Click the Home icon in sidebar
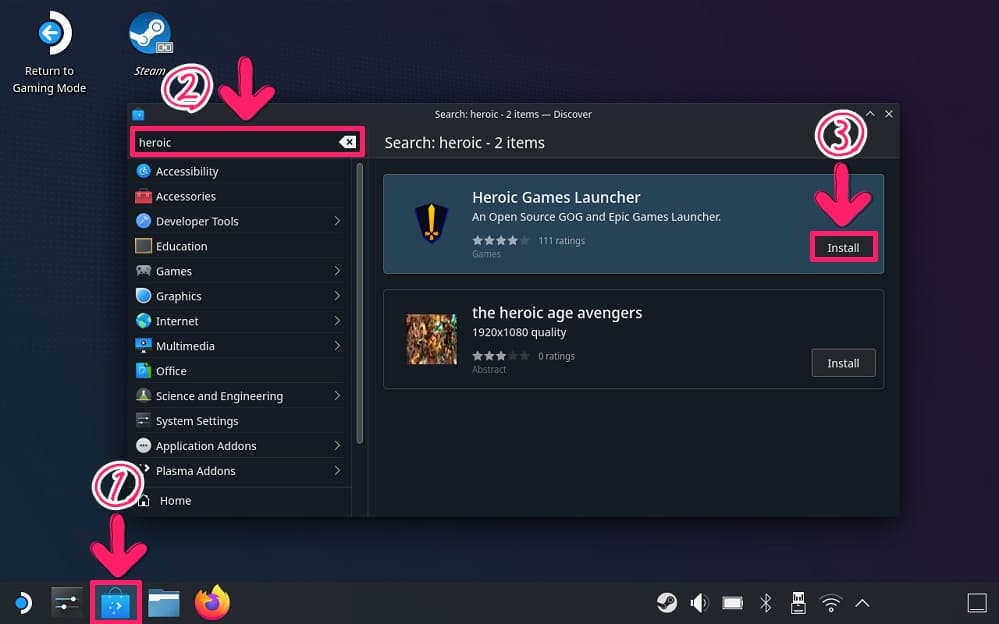999x624 pixels. (x=144, y=500)
